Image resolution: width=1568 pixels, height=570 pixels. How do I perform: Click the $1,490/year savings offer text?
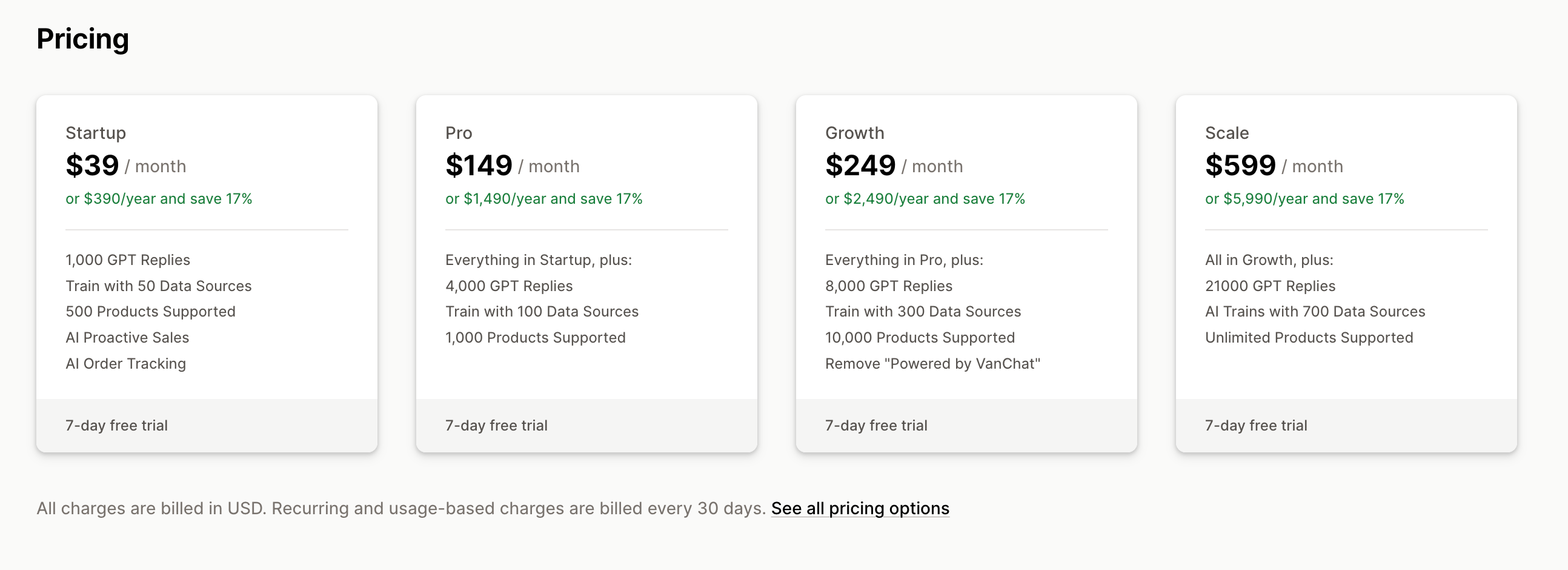click(x=543, y=198)
